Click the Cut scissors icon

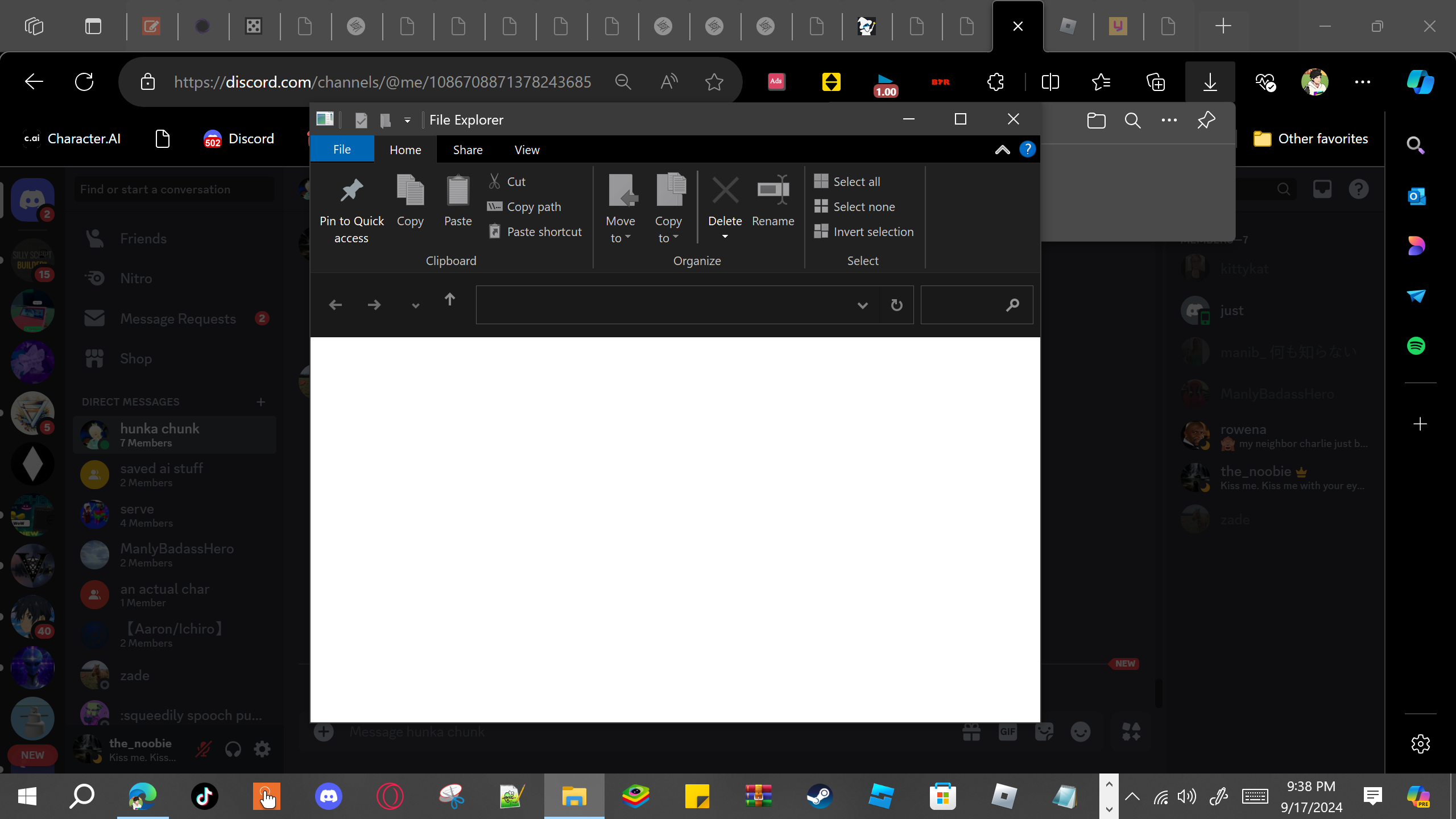click(x=494, y=181)
